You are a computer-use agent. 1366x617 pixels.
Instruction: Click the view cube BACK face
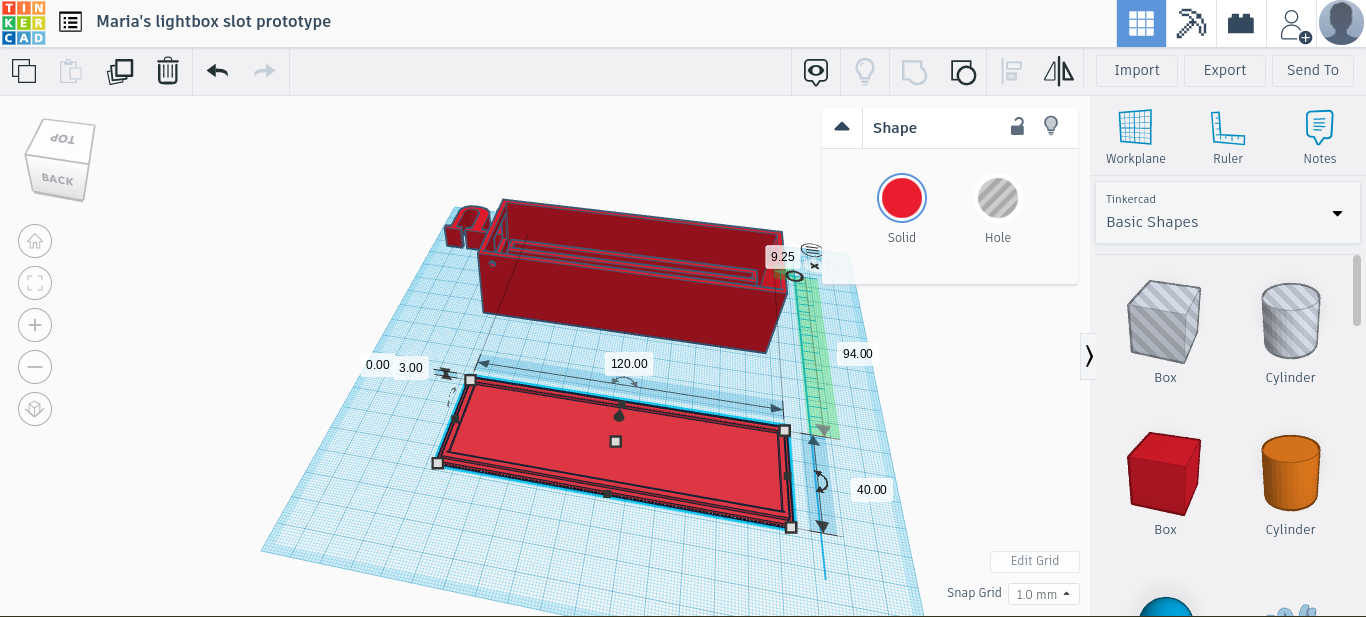pos(57,180)
